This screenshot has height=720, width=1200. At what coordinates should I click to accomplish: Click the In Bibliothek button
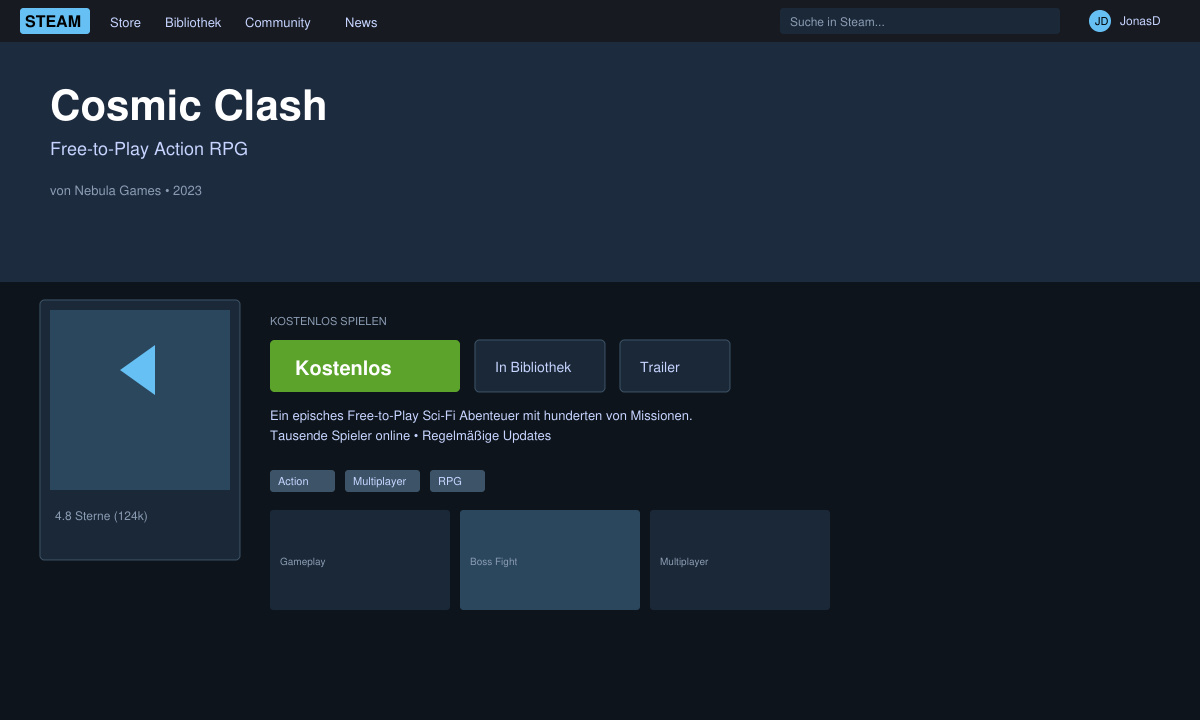pyautogui.click(x=540, y=366)
